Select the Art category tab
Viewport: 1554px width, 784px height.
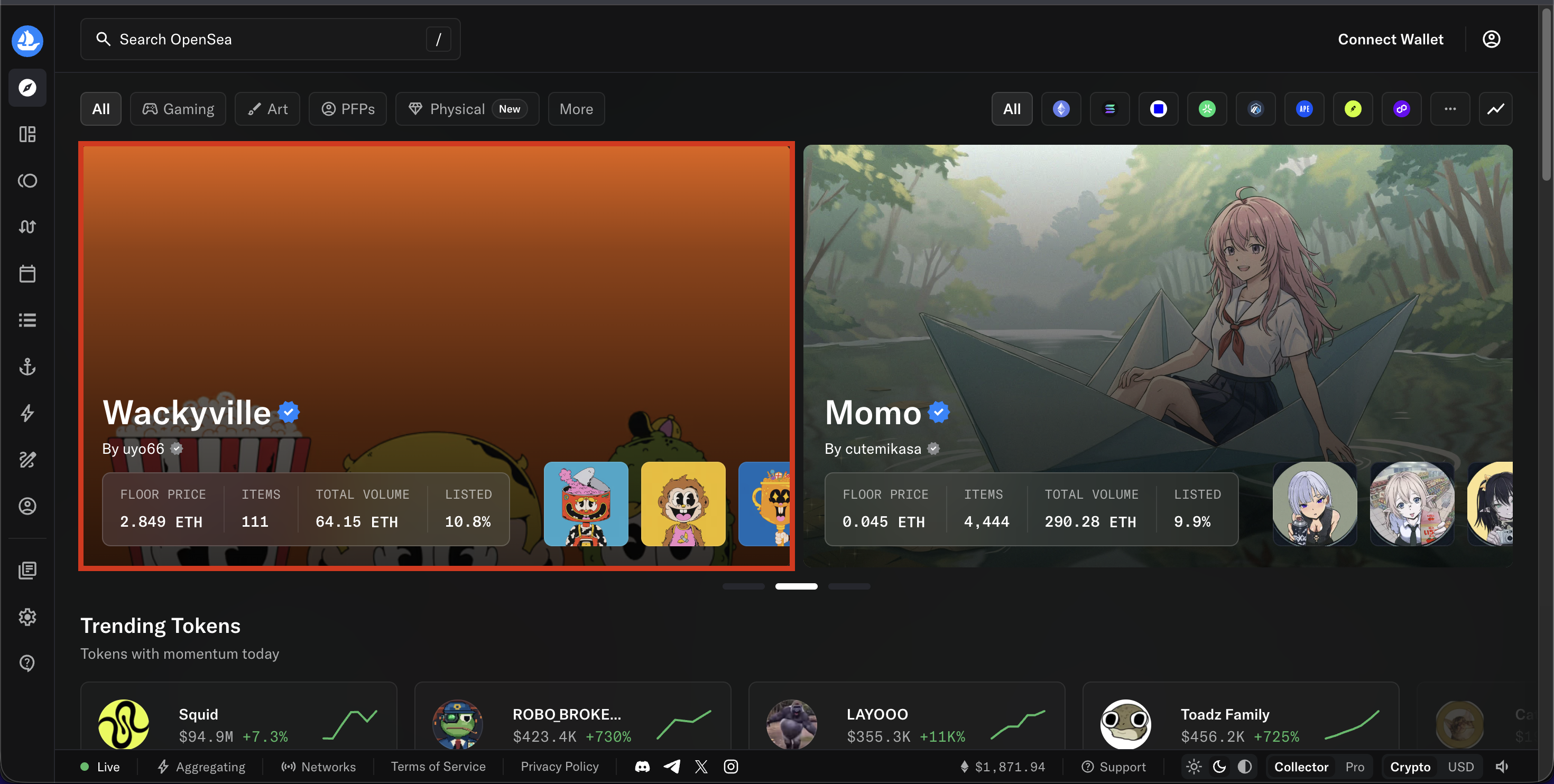[x=267, y=109]
